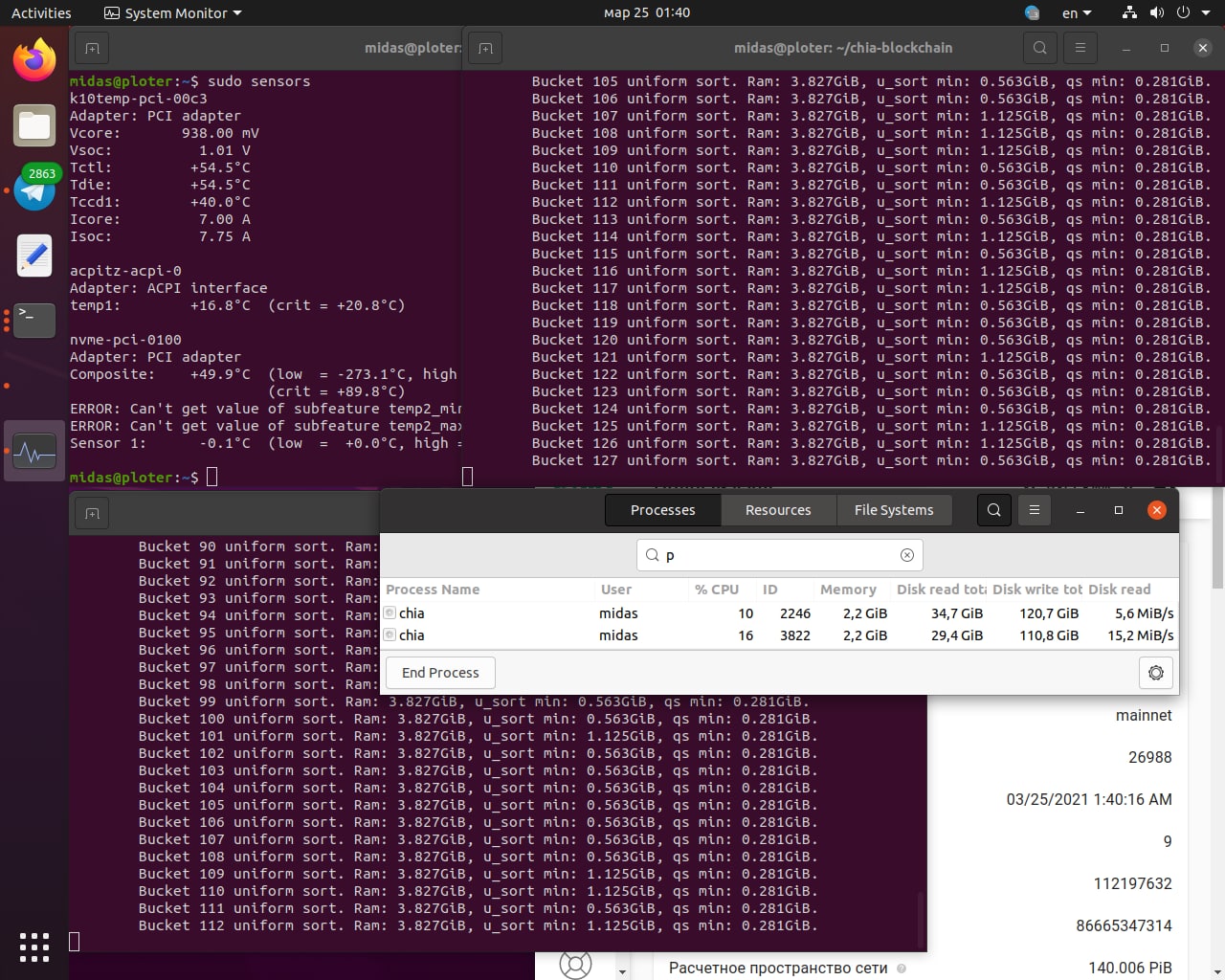Image resolution: width=1225 pixels, height=980 pixels.
Task: Open System Monitor hamburger menu
Action: point(1034,510)
